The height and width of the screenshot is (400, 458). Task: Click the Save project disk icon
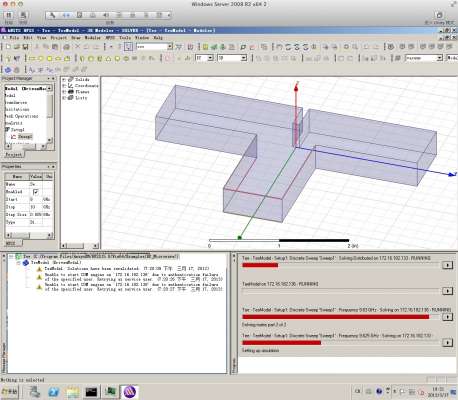[x=25, y=47]
